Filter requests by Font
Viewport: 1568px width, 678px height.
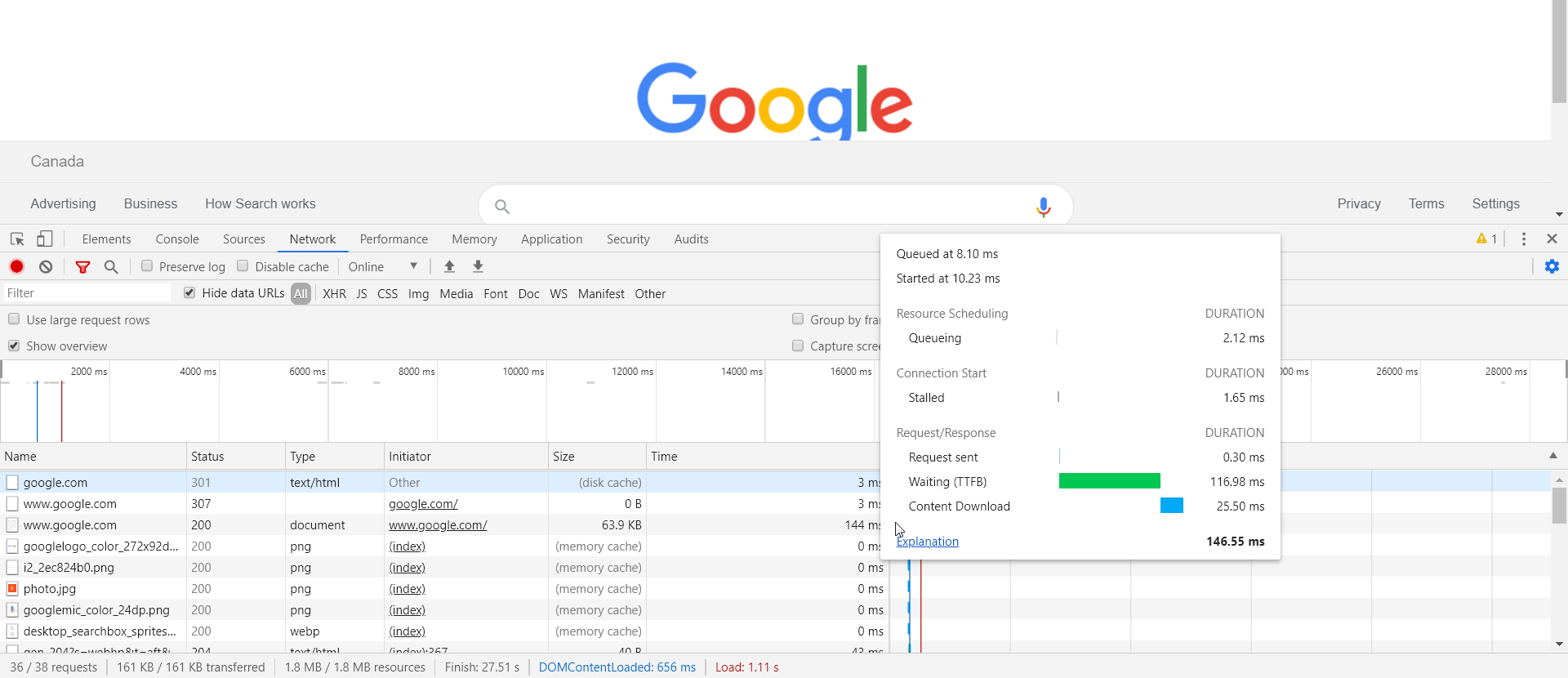point(496,294)
